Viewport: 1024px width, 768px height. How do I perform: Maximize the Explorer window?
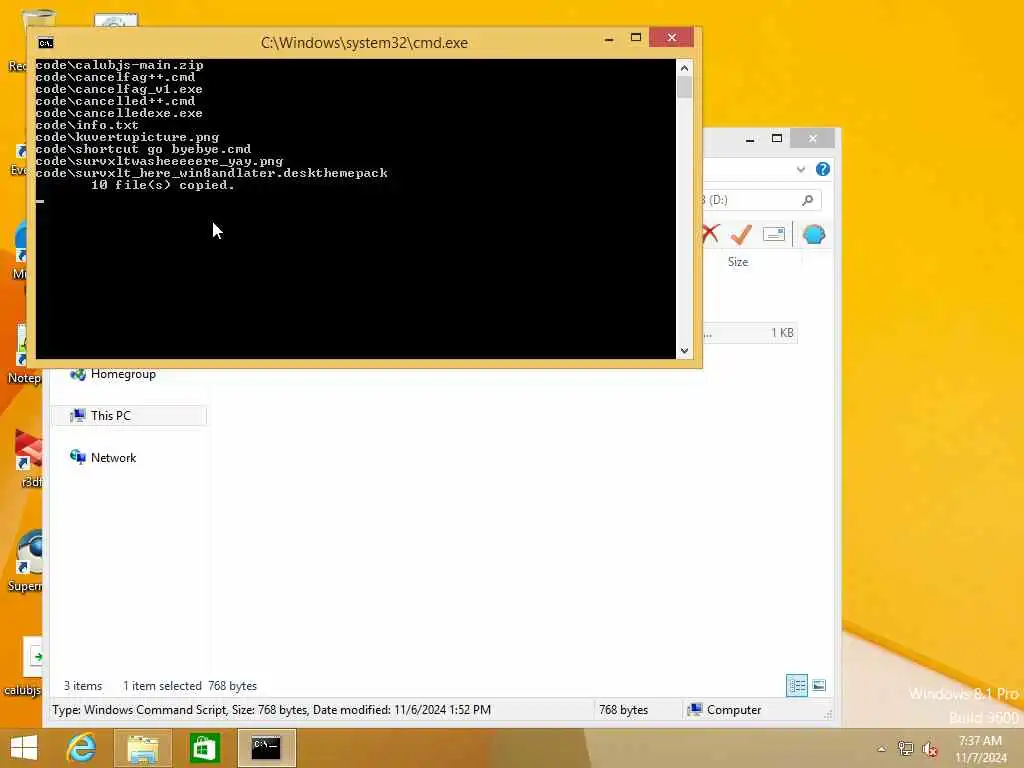click(776, 138)
